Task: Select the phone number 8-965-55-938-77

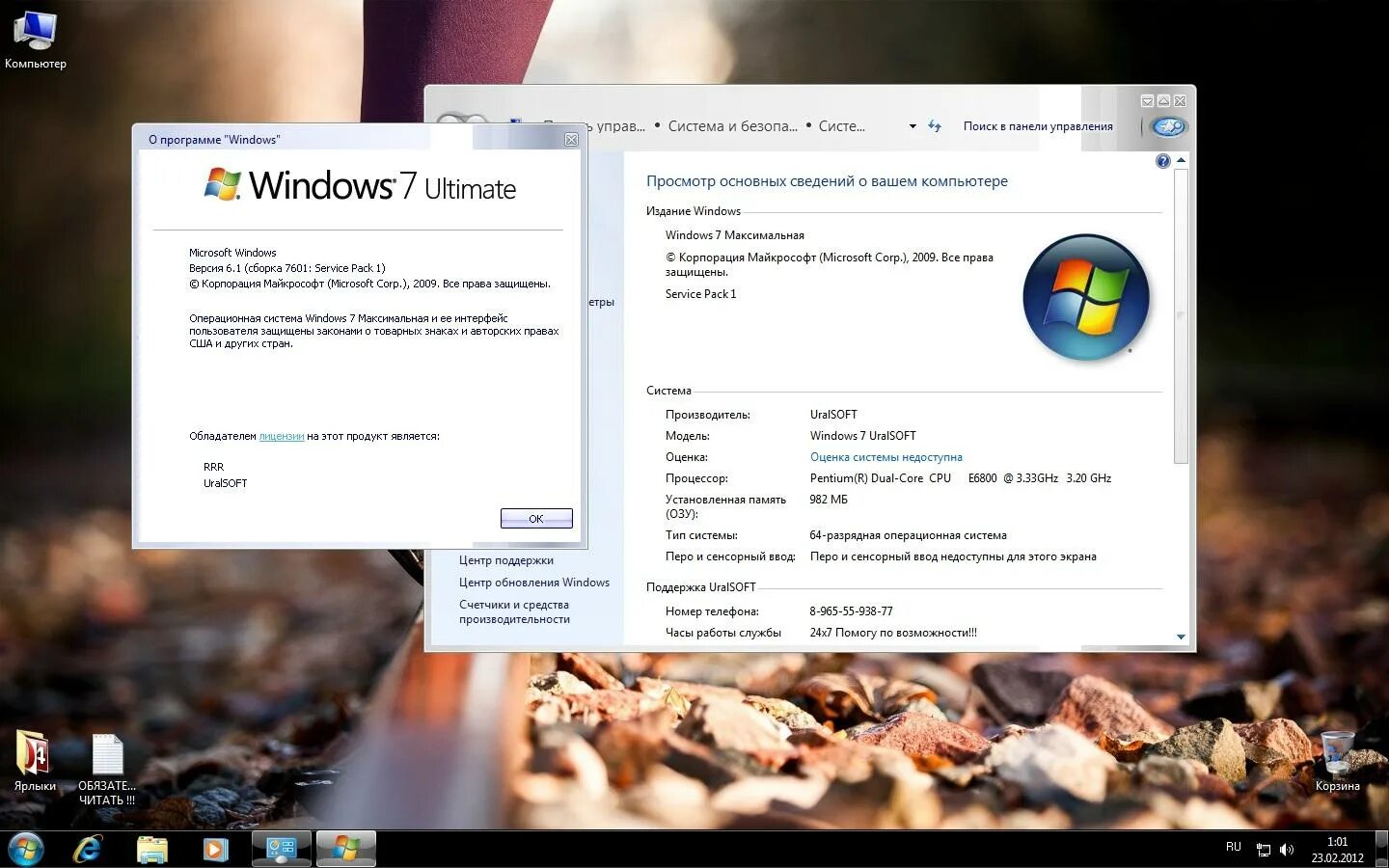Action: point(852,611)
